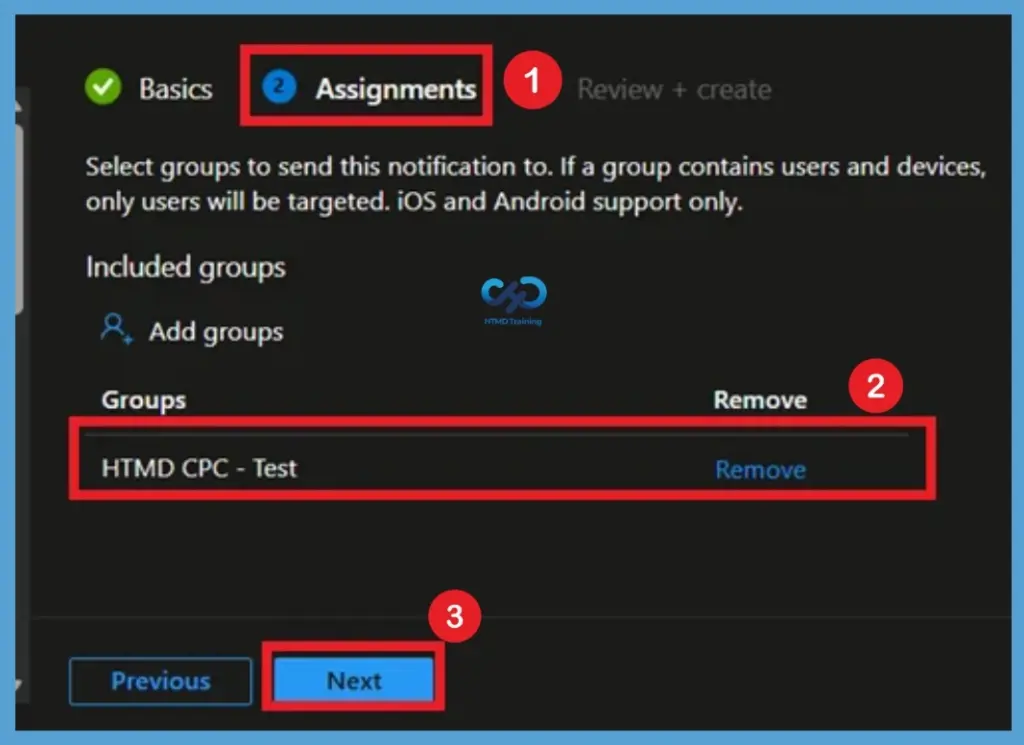Remove the HTMD CPC - Test group

pyautogui.click(x=761, y=469)
